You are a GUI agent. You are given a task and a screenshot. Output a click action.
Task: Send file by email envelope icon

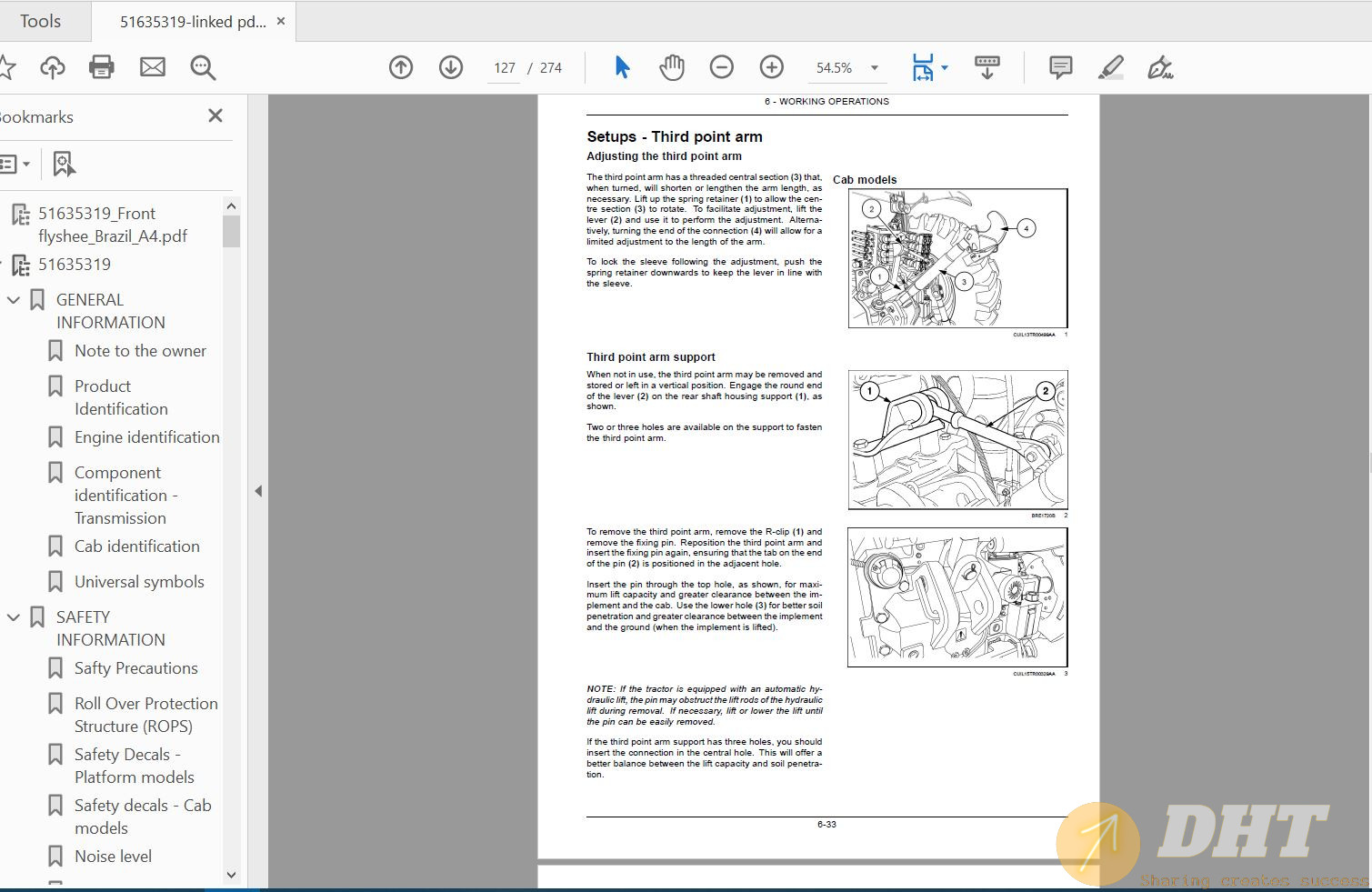point(153,67)
